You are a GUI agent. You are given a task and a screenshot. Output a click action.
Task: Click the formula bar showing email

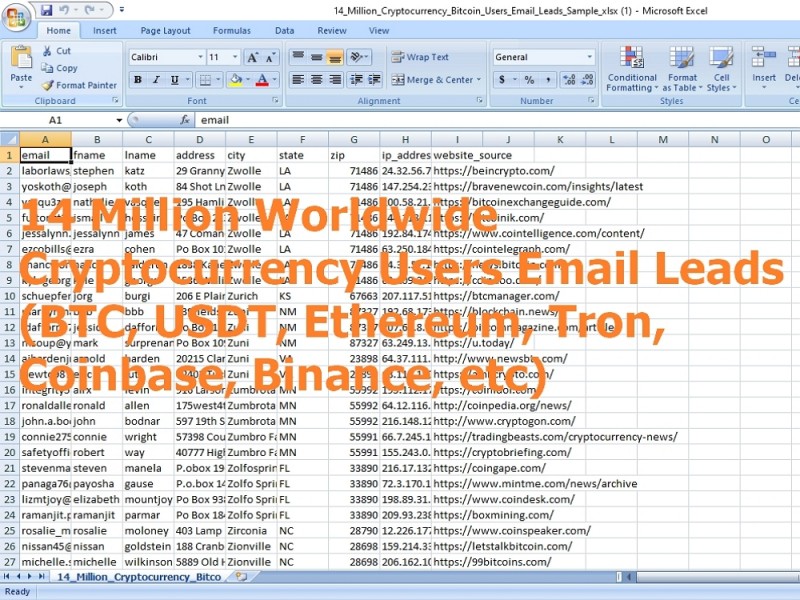(497, 120)
